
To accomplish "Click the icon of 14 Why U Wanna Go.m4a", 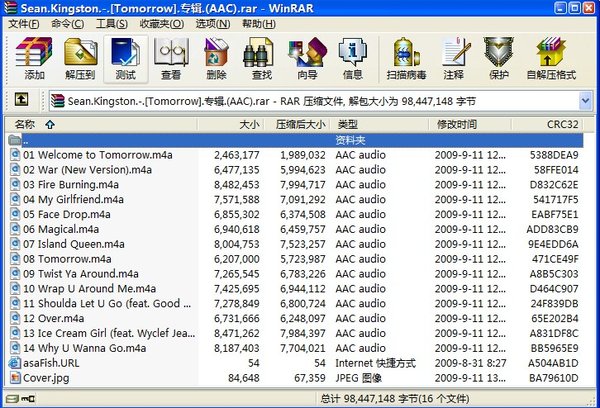I will [15, 348].
